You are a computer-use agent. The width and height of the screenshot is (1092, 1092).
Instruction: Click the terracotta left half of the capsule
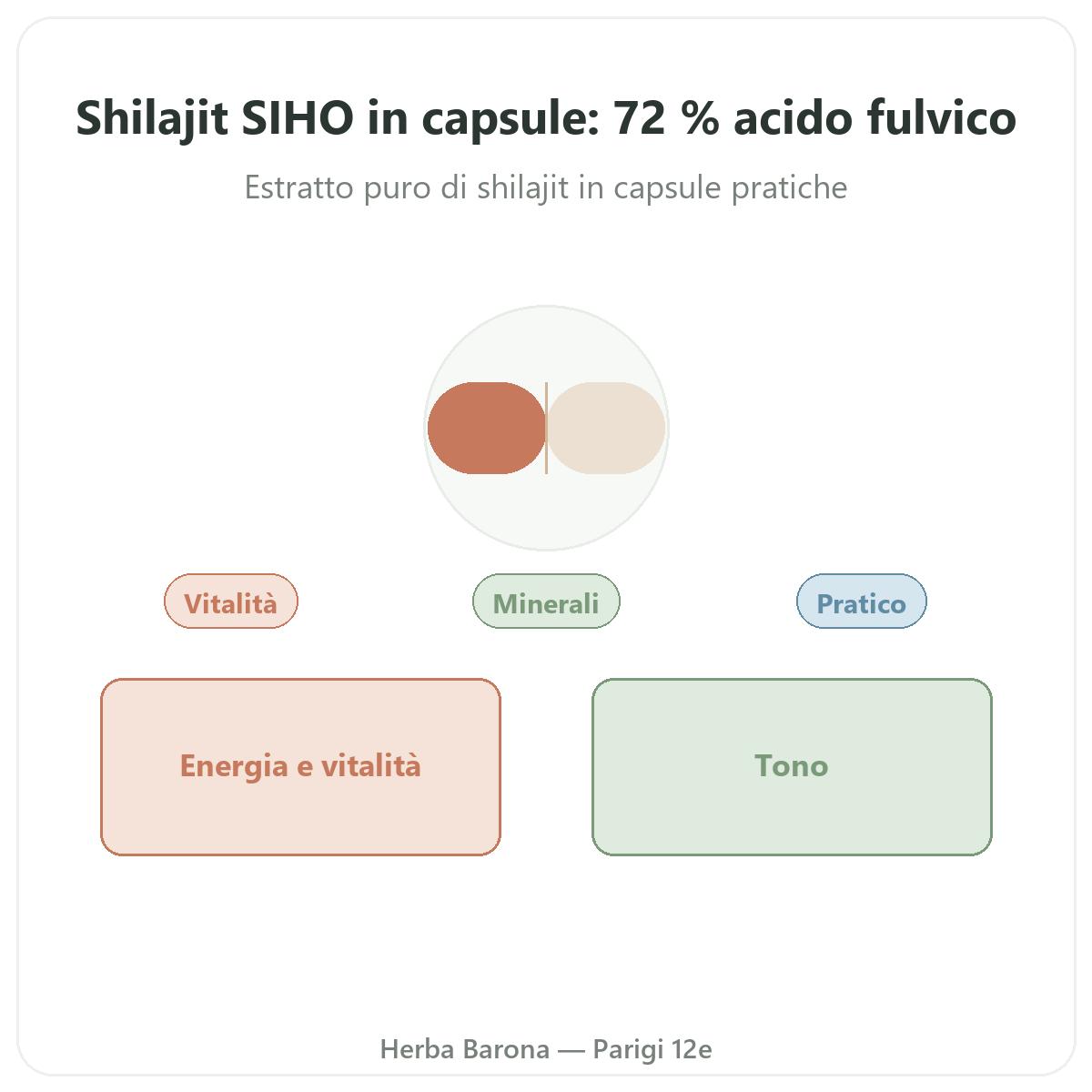click(x=487, y=428)
